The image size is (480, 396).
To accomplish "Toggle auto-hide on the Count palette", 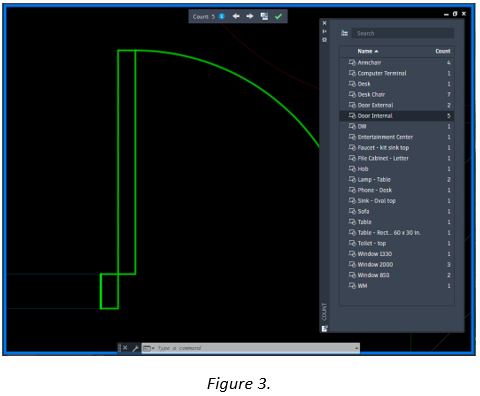I will (x=324, y=31).
